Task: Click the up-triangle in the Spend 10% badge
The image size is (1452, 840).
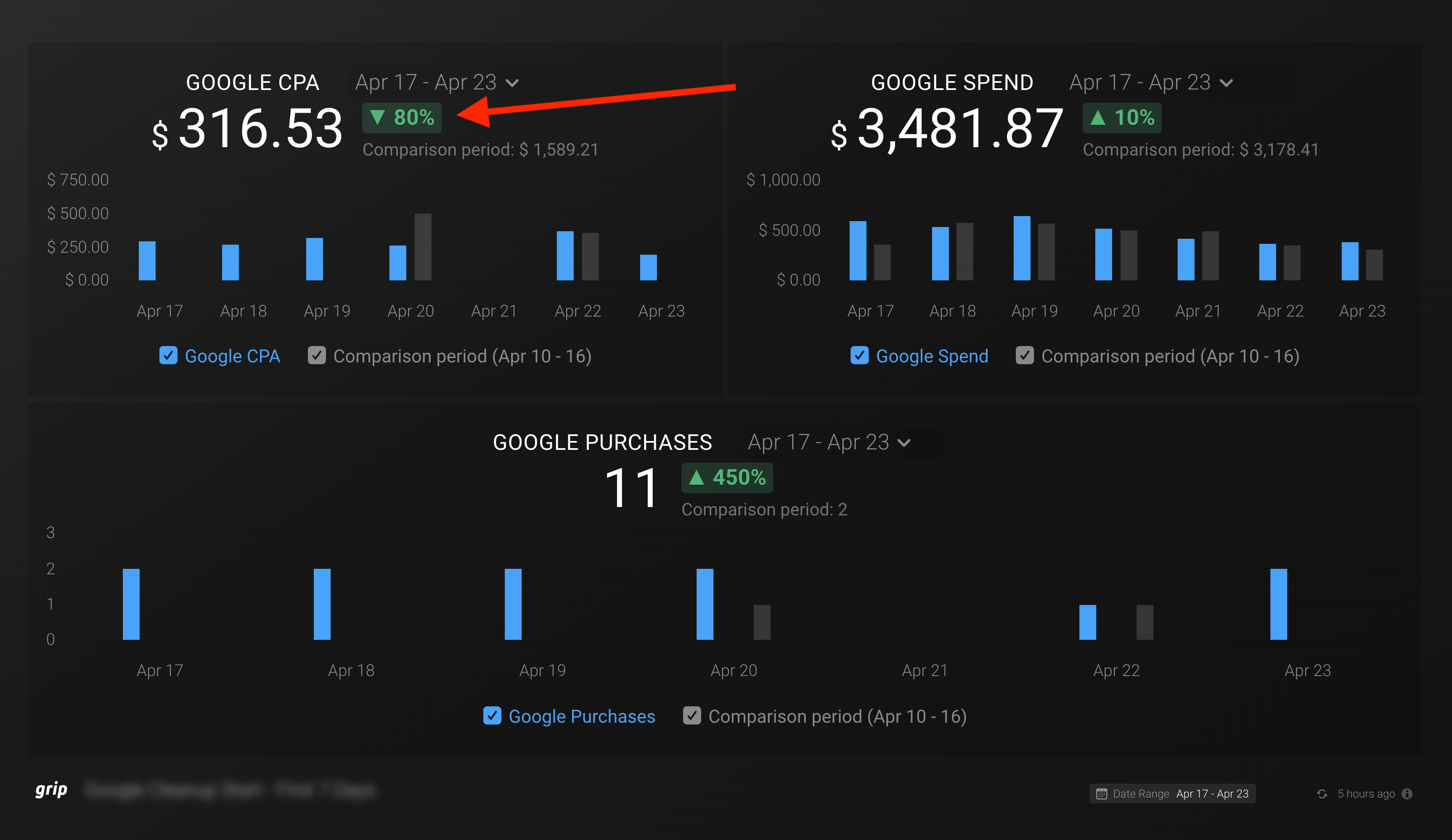Action: click(x=1098, y=117)
